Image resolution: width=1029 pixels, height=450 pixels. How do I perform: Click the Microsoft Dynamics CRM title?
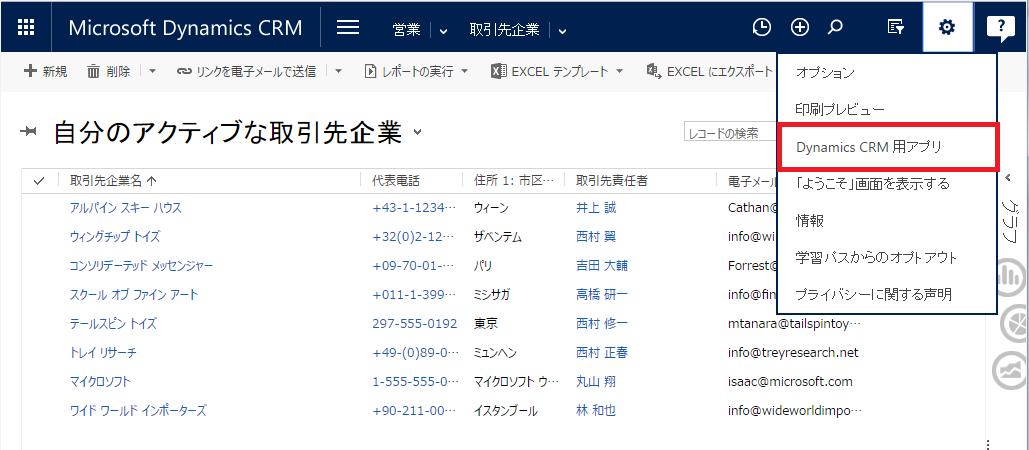coord(186,28)
